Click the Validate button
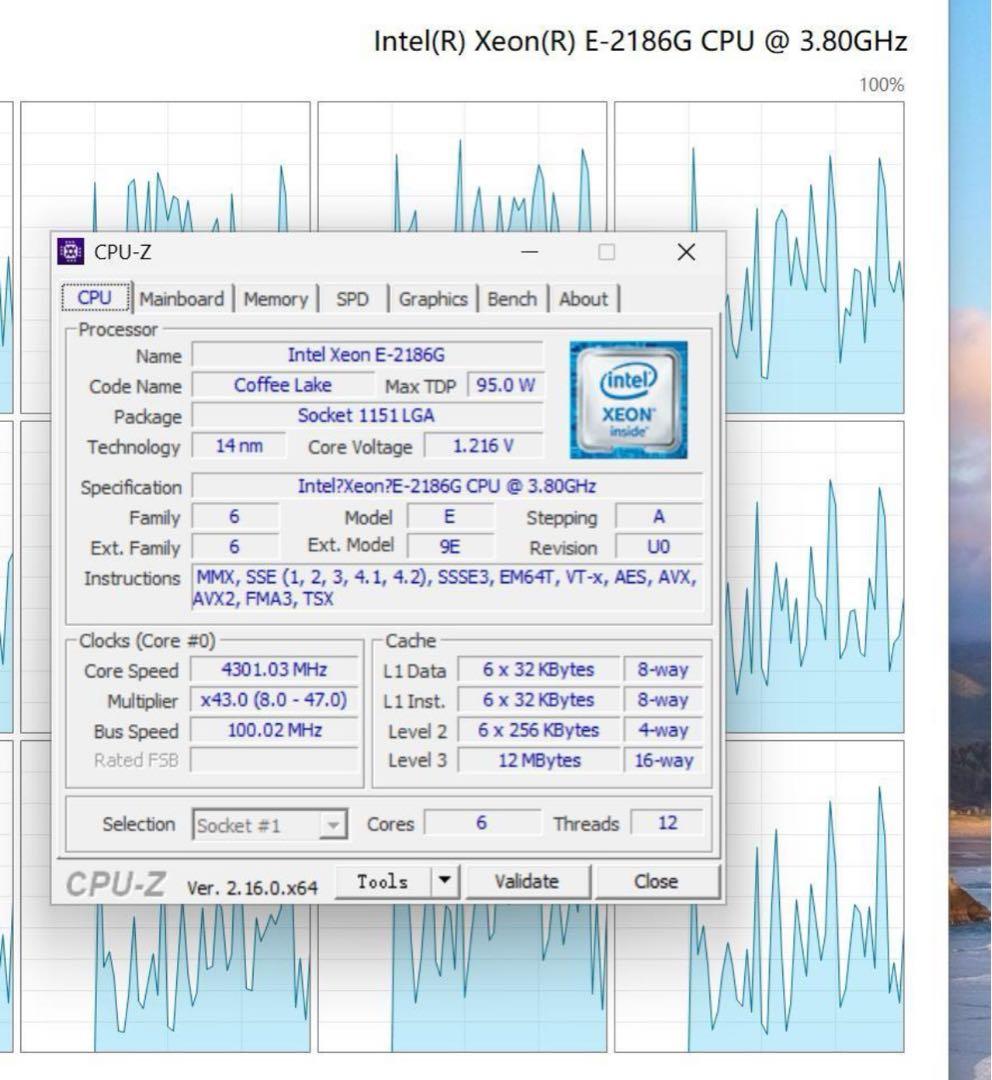Screen dimensions: 992x1080 [528, 881]
